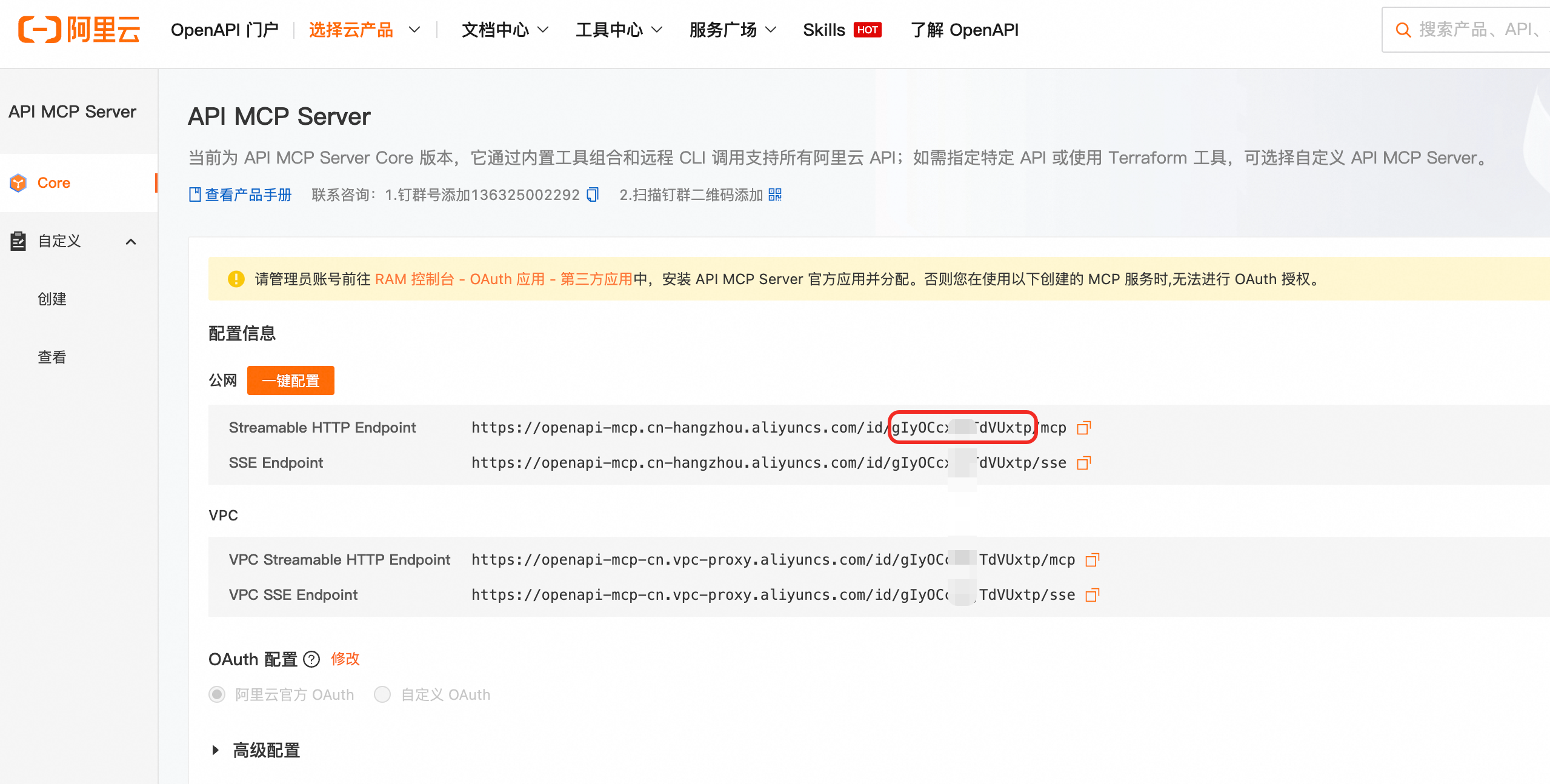
Task: Click the 'Streamable HTTP Endpoint' row label
Action: [x=322, y=428]
